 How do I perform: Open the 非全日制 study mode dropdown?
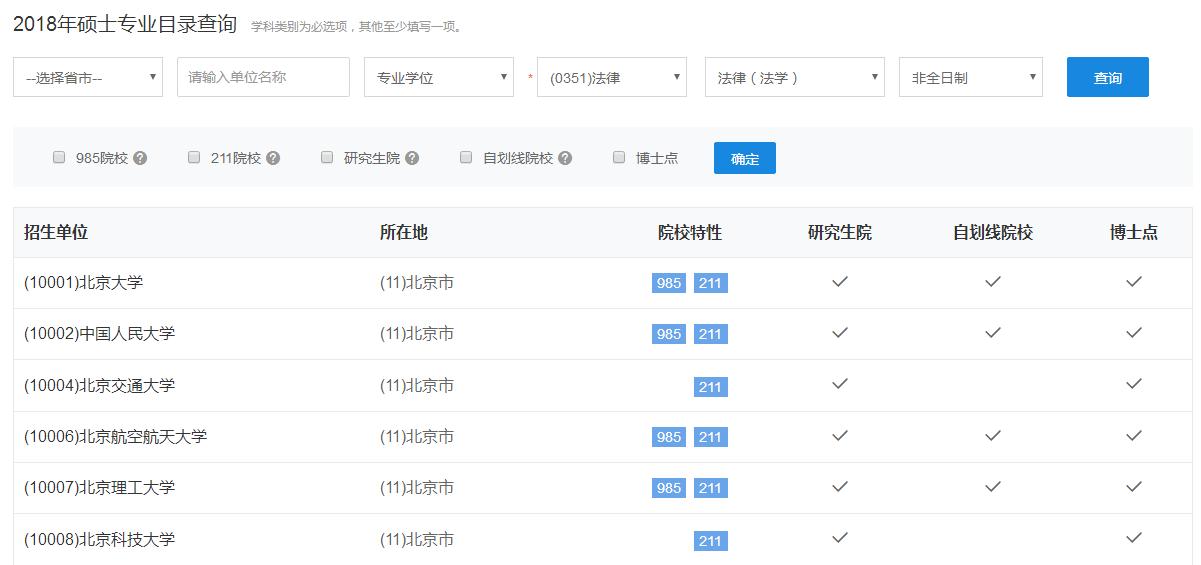[x=971, y=77]
